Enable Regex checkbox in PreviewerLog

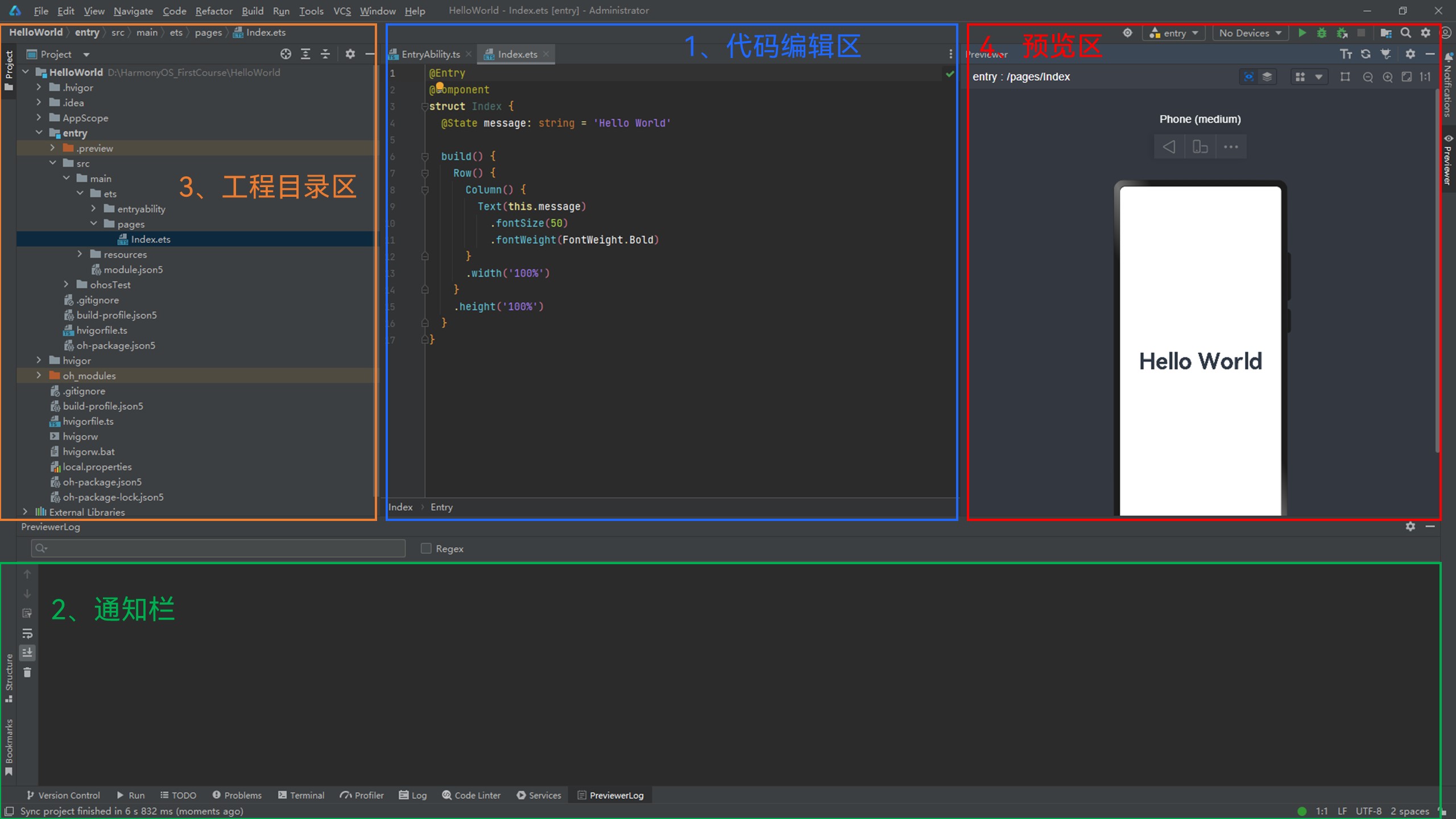point(425,548)
